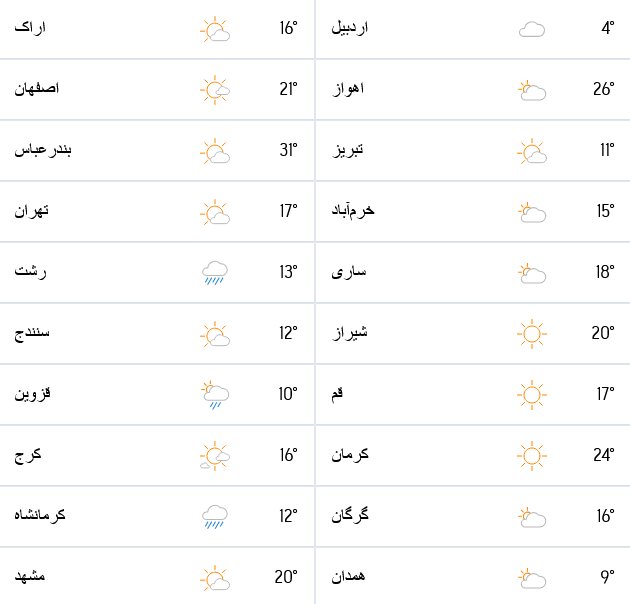Click the partly cloudy icon for اهواز
The height and width of the screenshot is (604, 630).
click(531, 91)
